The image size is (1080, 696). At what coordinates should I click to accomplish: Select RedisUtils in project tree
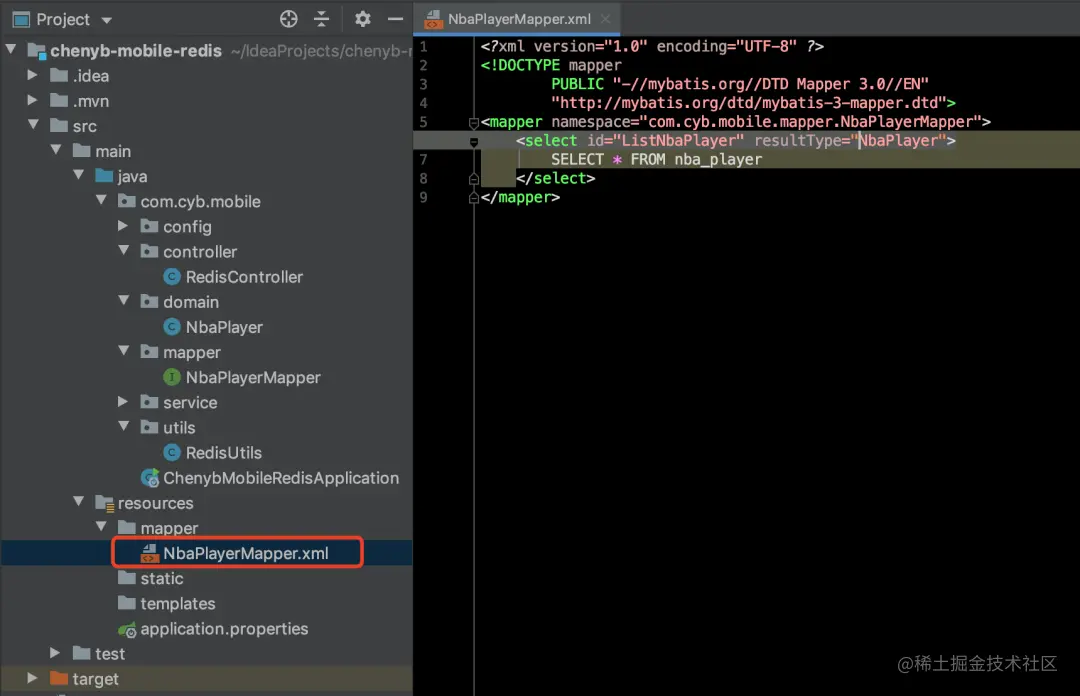click(223, 453)
